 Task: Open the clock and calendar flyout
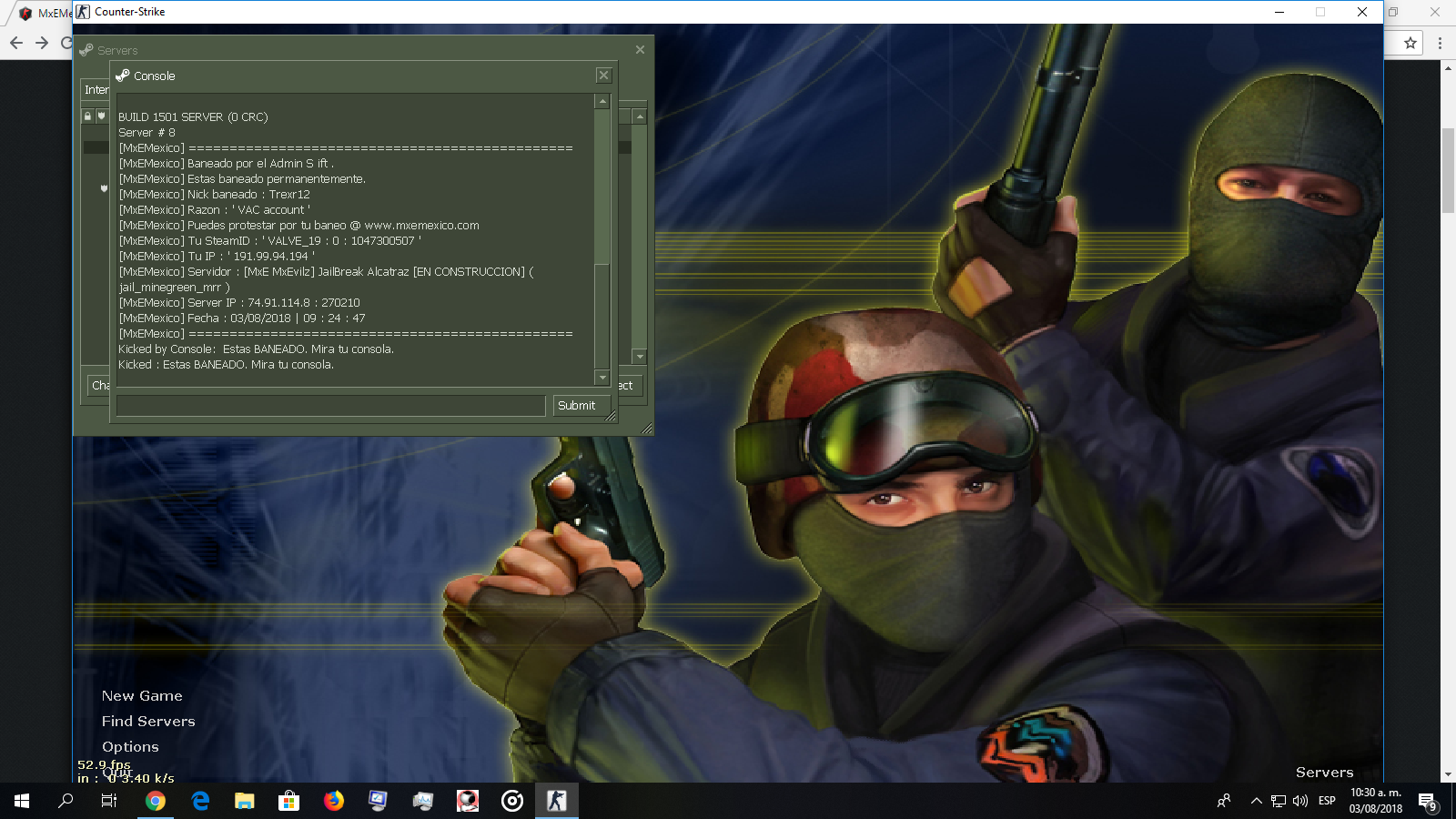[x=1376, y=801]
